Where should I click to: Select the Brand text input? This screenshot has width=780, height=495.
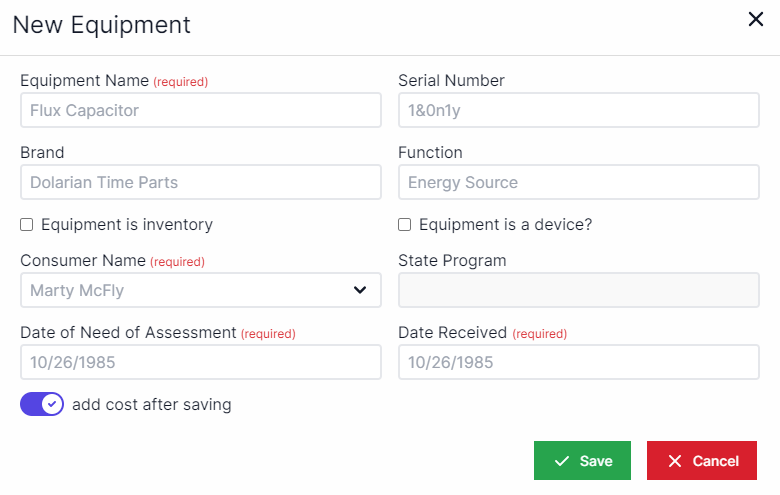point(200,182)
